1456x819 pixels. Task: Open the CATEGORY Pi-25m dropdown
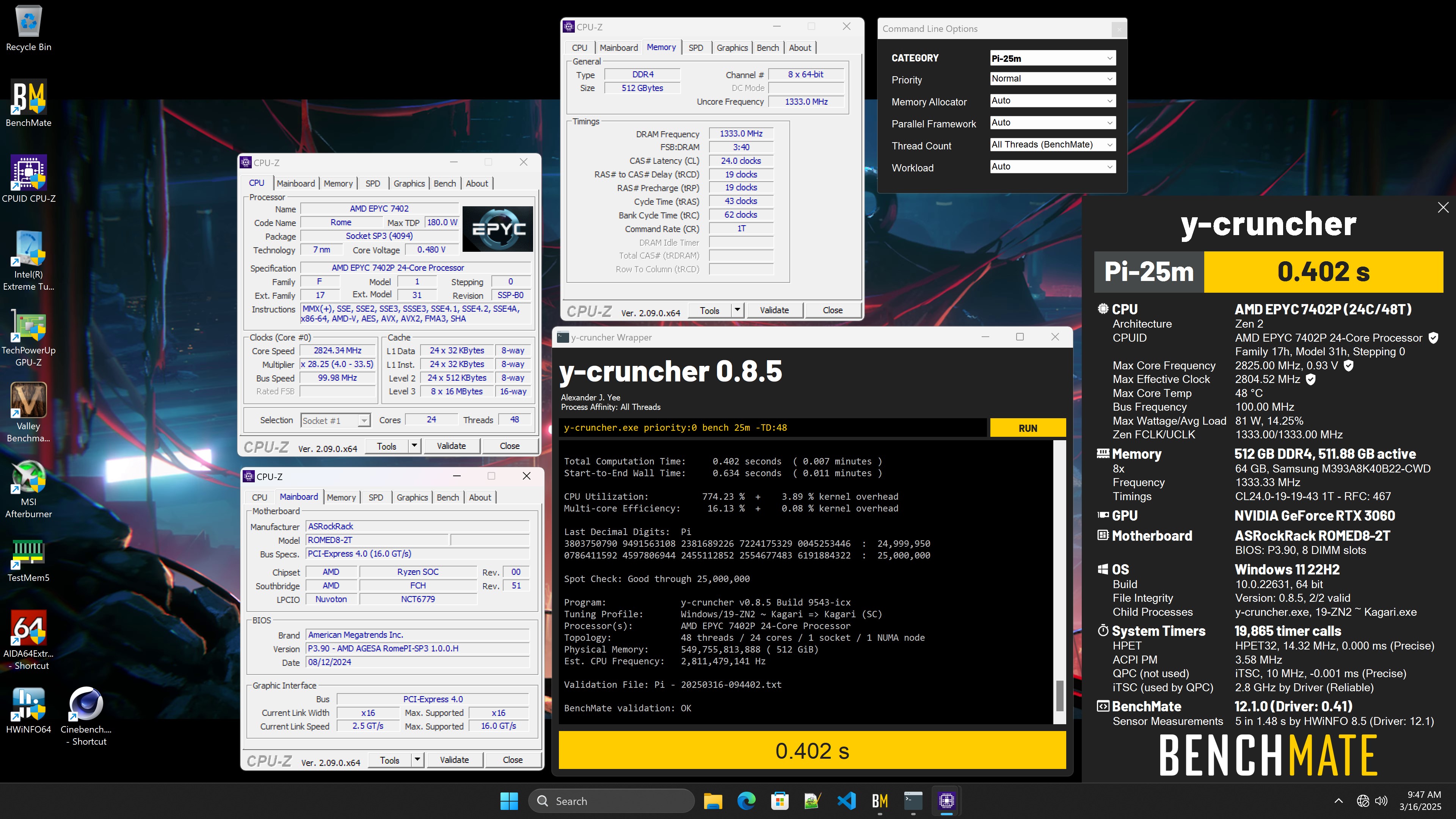[x=1053, y=58]
